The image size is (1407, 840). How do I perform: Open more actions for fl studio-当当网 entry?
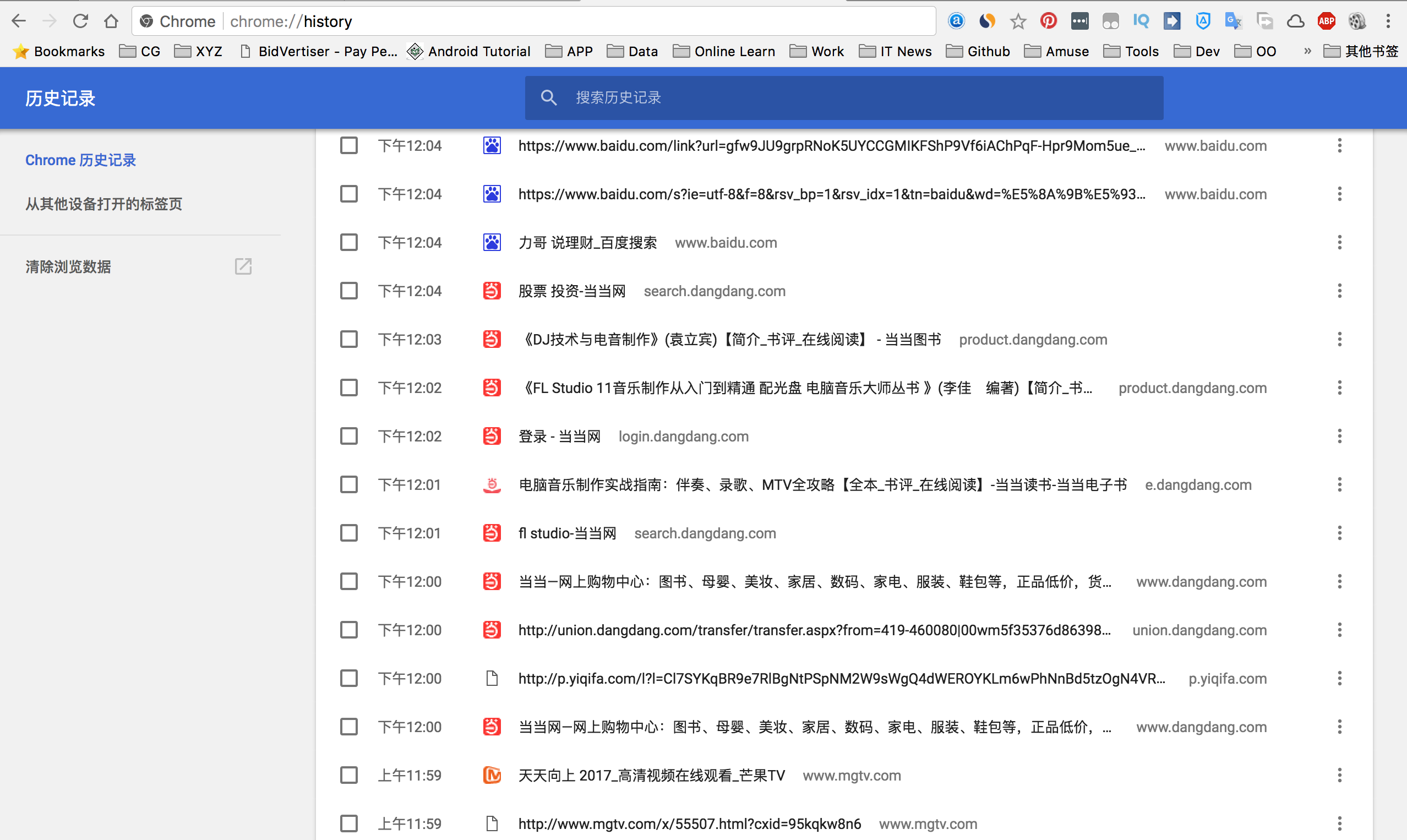[x=1339, y=533]
